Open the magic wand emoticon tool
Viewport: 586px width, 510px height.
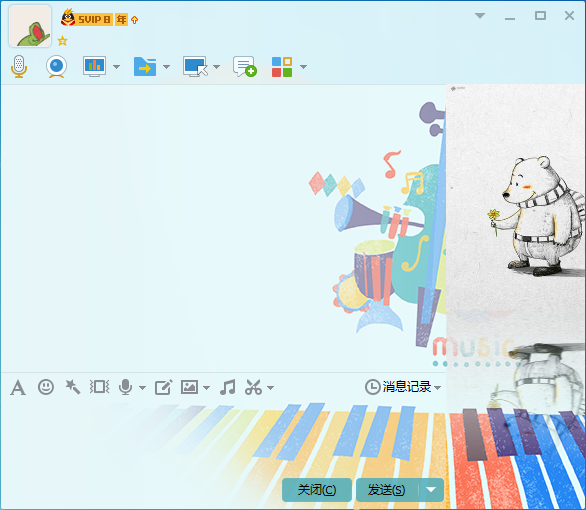coord(73,387)
